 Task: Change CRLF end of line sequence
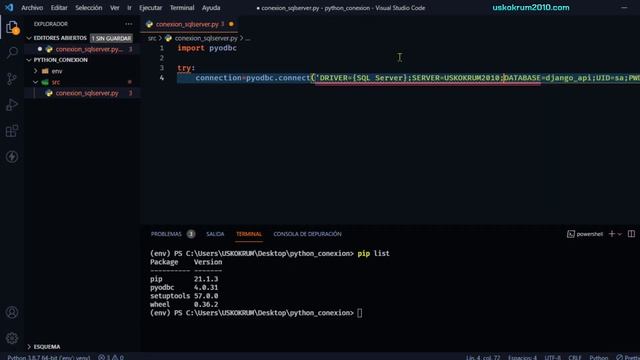pos(575,357)
